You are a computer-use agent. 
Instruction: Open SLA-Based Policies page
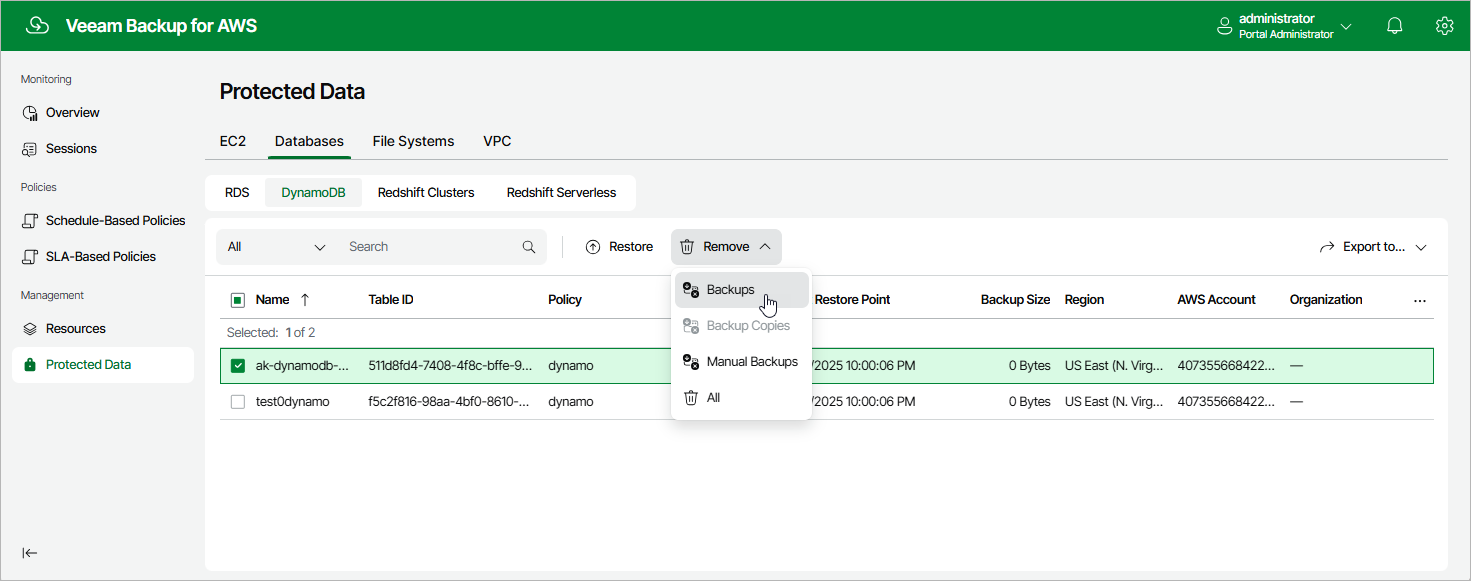coord(103,257)
